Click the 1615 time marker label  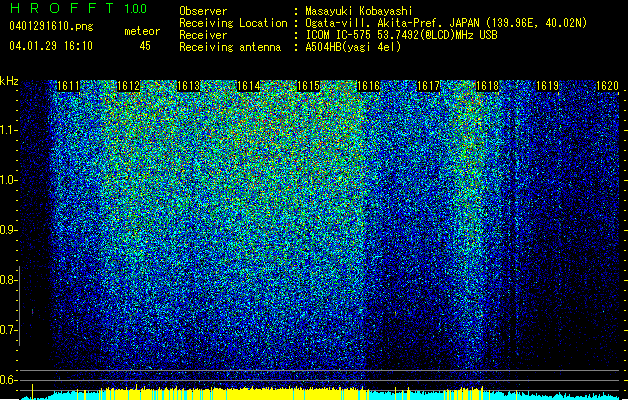pos(308,86)
